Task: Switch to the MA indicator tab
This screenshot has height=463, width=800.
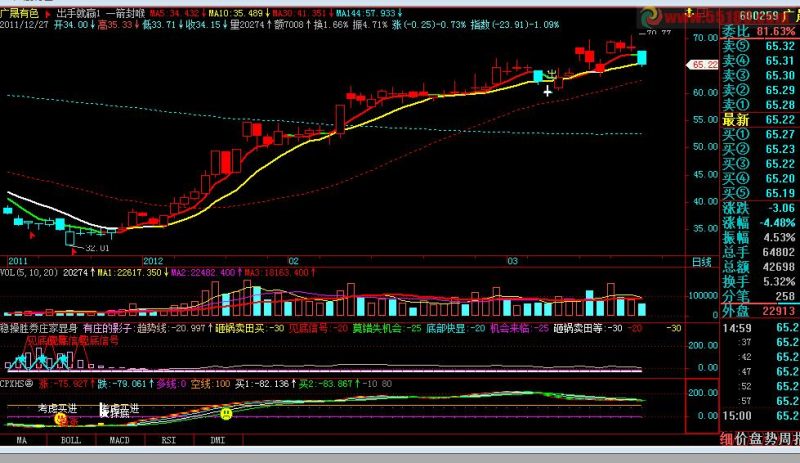Action: tap(22, 440)
